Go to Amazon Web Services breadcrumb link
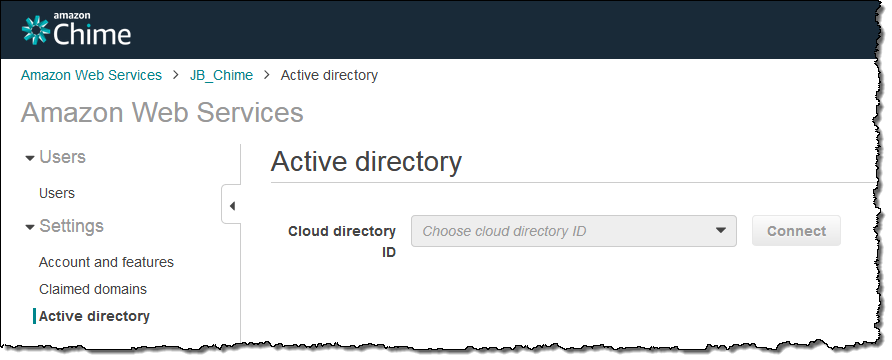Image resolution: width=892 pixels, height=360 pixels. pos(92,75)
